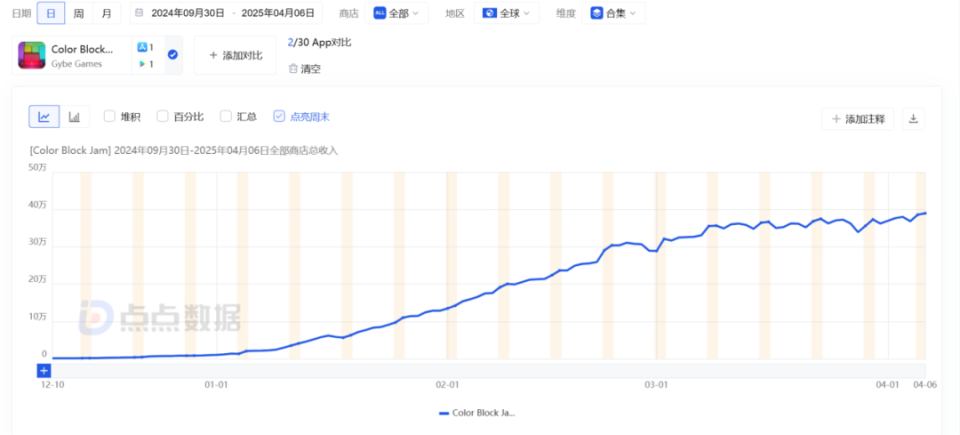The image size is (960, 435).
Task: Disable the 点亮周末 highlight weekends checkbox
Action: (x=279, y=116)
